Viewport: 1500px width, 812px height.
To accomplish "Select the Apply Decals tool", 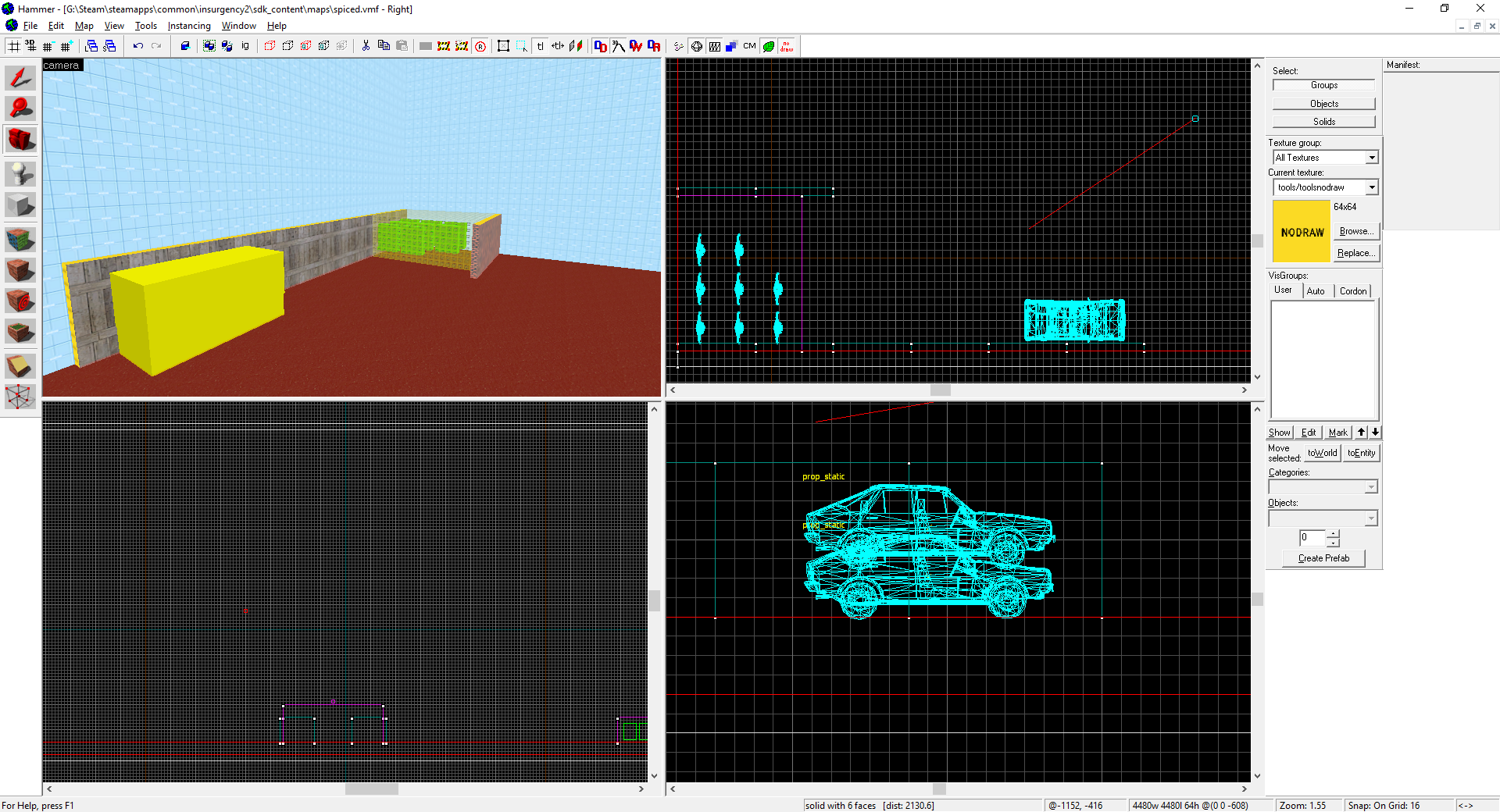I will click(20, 301).
